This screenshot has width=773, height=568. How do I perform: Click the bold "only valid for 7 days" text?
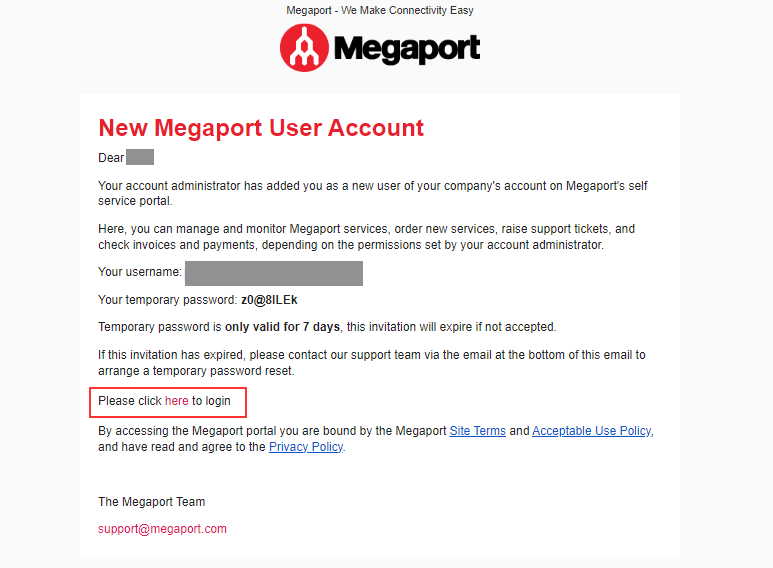coord(282,327)
